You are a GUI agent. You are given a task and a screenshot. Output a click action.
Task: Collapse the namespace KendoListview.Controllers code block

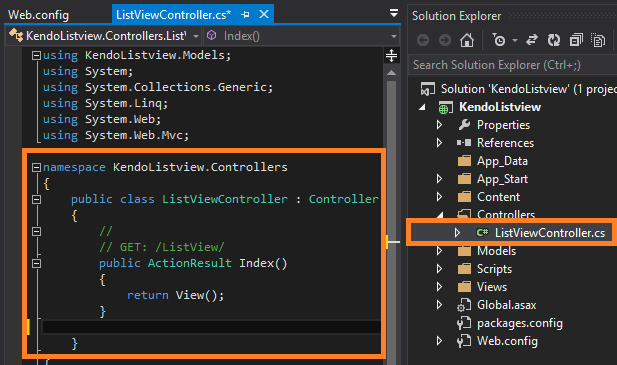[x=36, y=168]
